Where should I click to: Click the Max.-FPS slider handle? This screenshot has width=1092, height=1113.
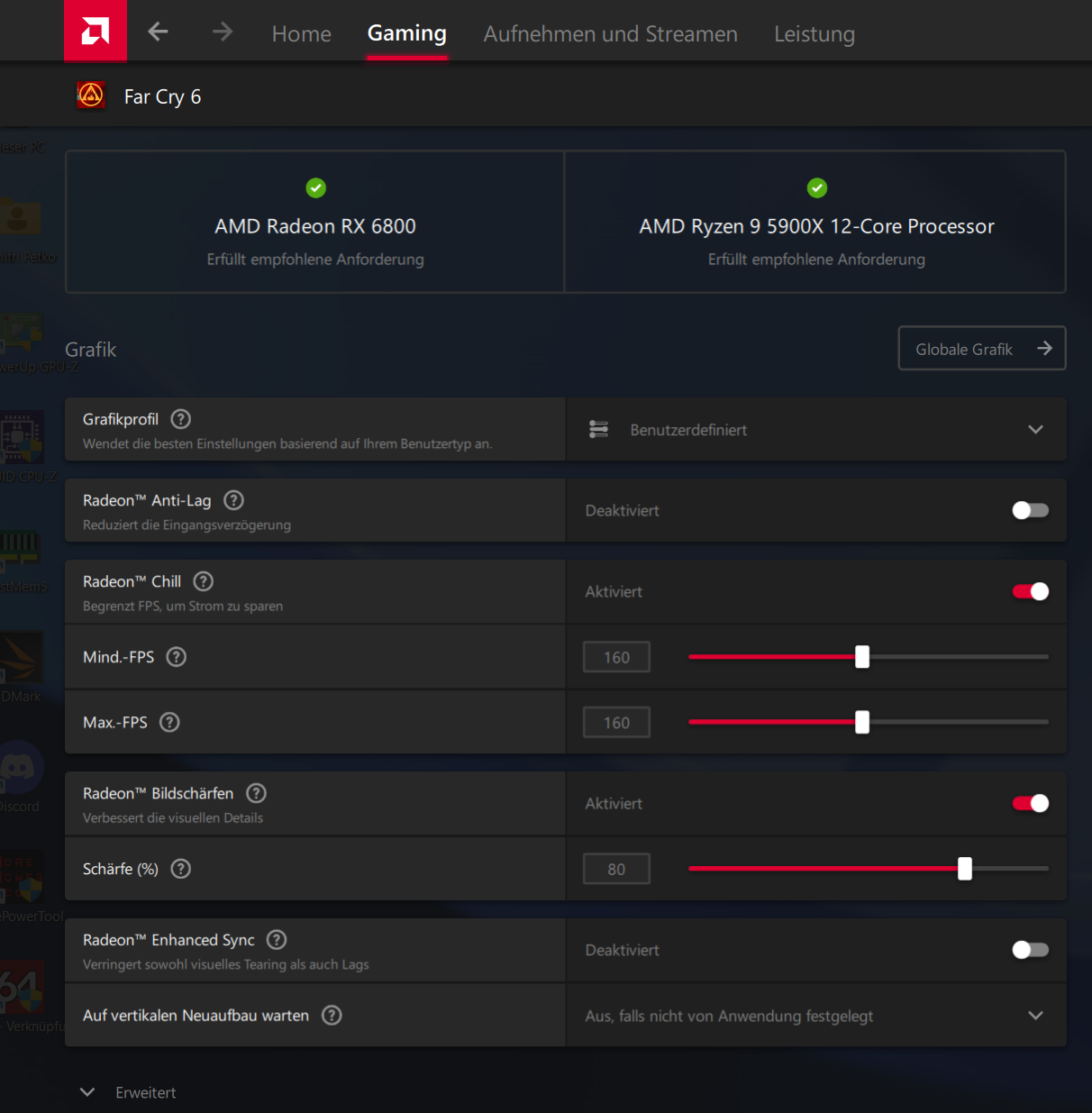(x=862, y=722)
